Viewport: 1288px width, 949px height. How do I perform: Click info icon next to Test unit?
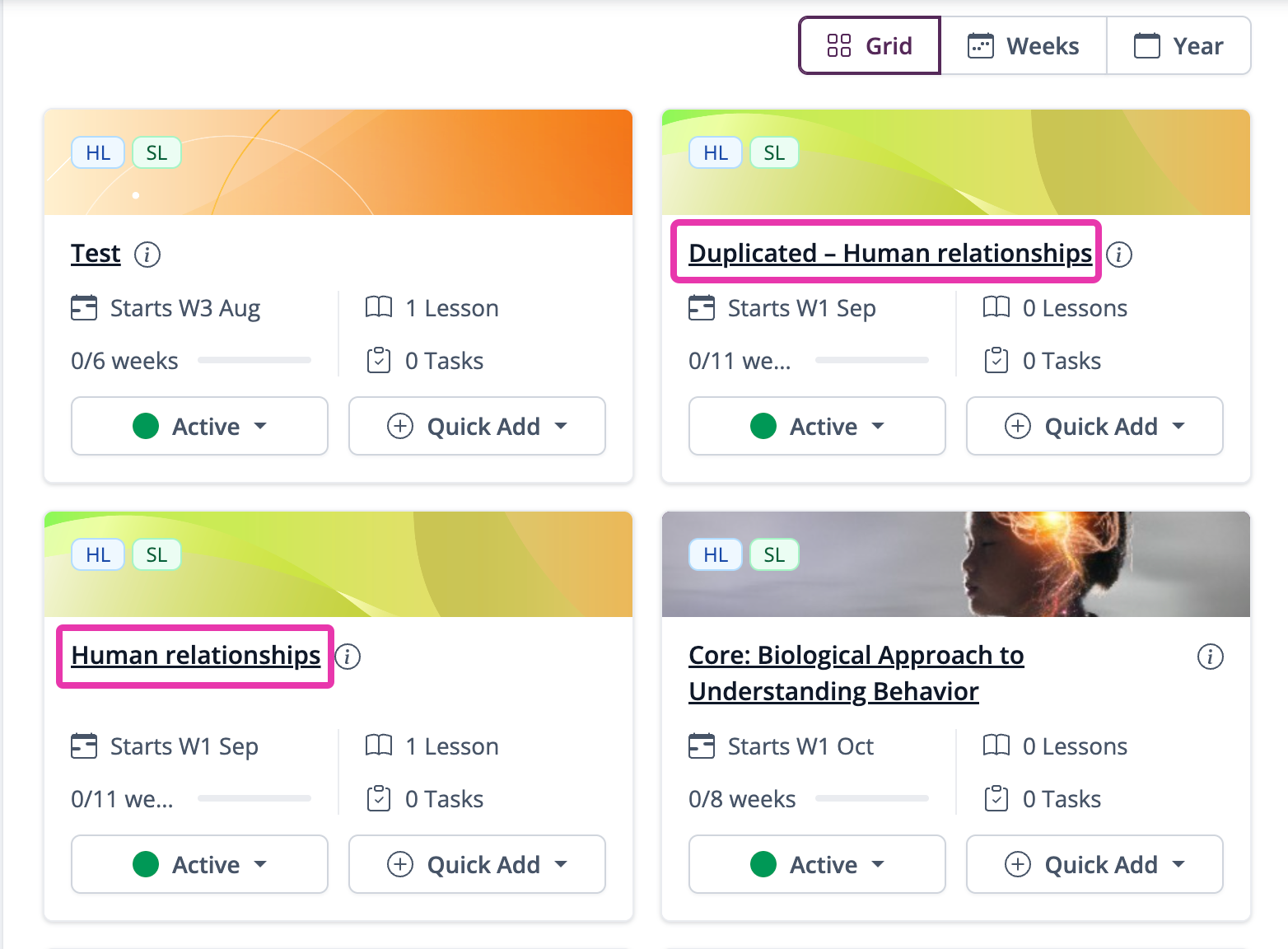point(147,255)
